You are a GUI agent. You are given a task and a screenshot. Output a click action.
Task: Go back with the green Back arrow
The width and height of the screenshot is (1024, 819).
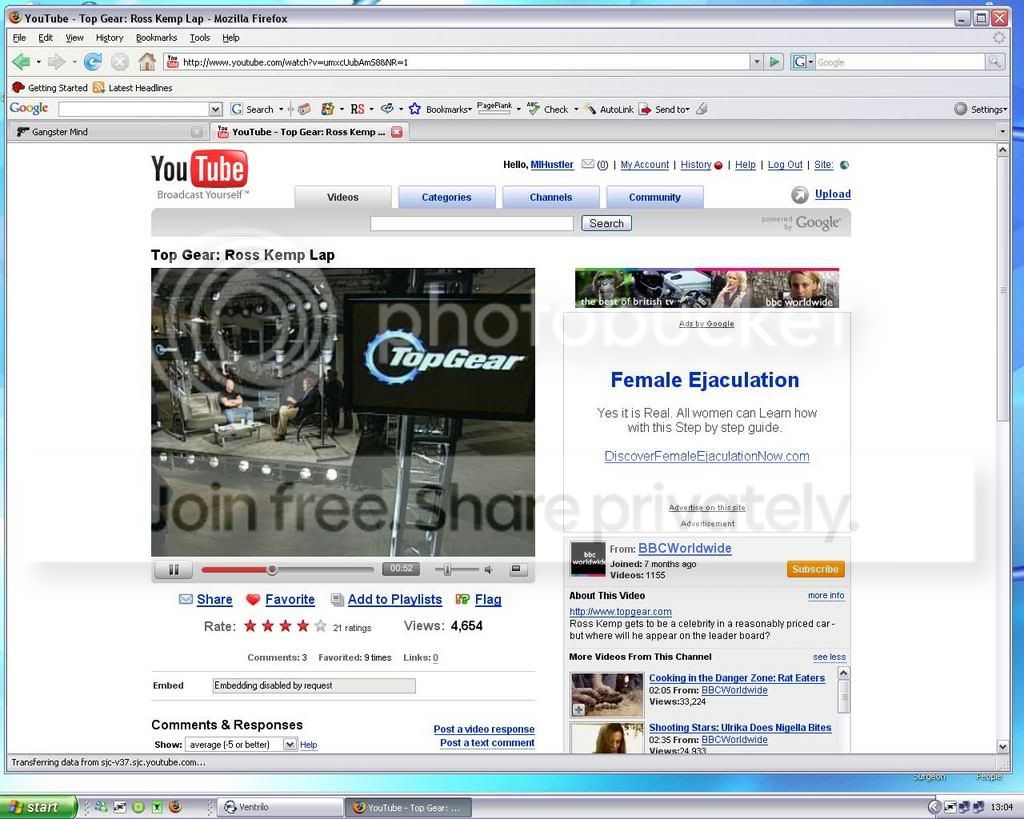point(20,62)
